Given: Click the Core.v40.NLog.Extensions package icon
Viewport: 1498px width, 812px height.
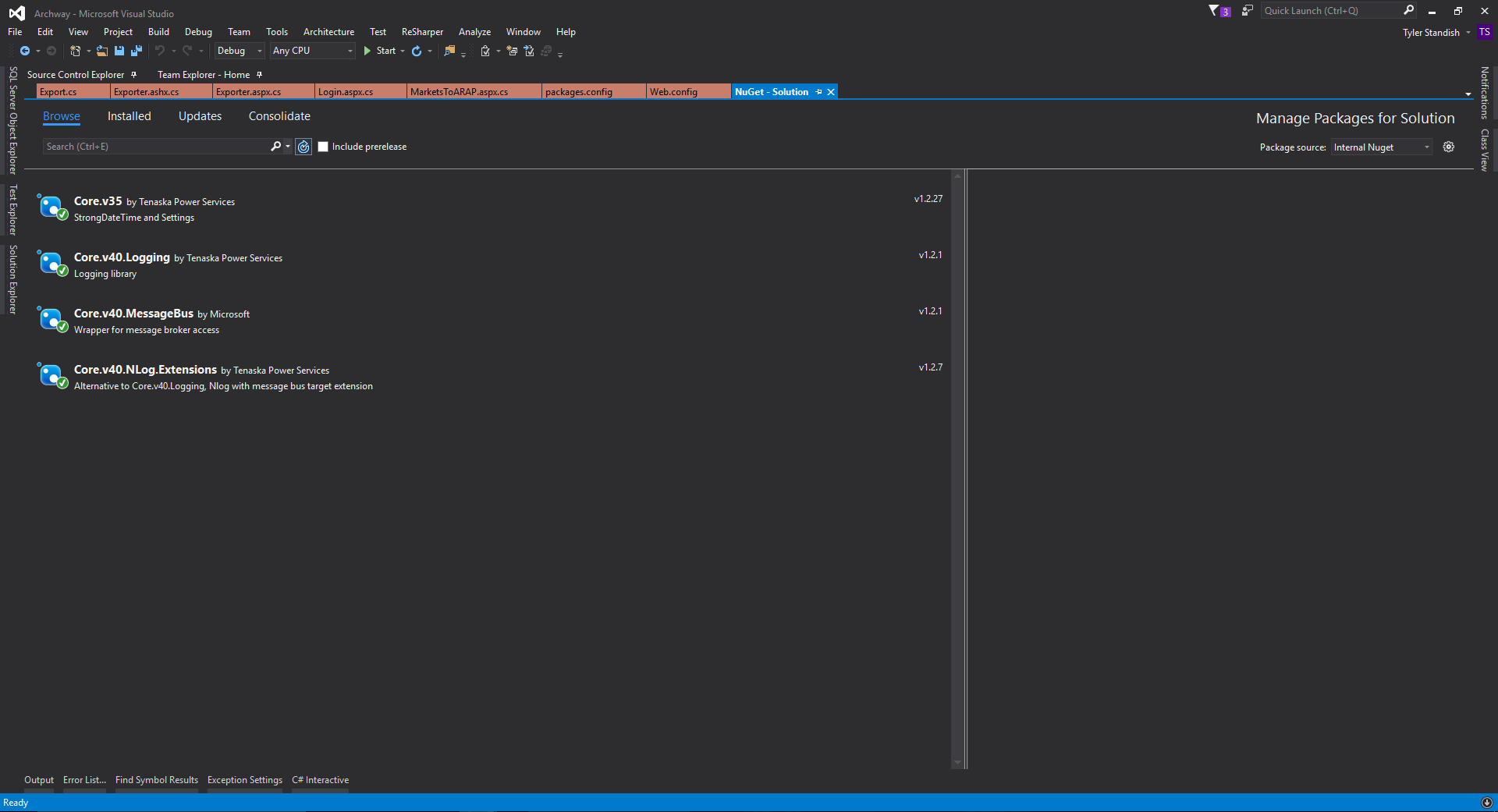Looking at the screenshot, I should pyautogui.click(x=52, y=376).
